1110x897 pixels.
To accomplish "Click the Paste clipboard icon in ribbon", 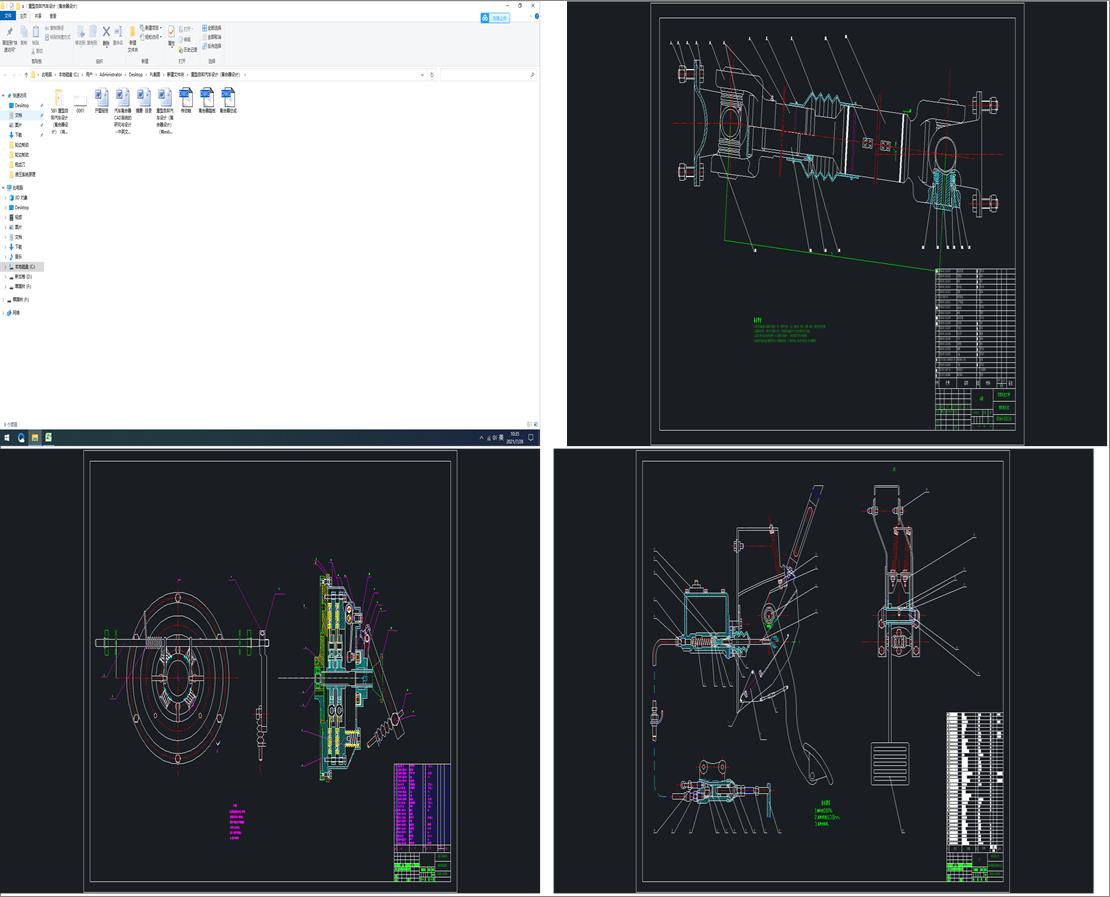I will point(36,33).
